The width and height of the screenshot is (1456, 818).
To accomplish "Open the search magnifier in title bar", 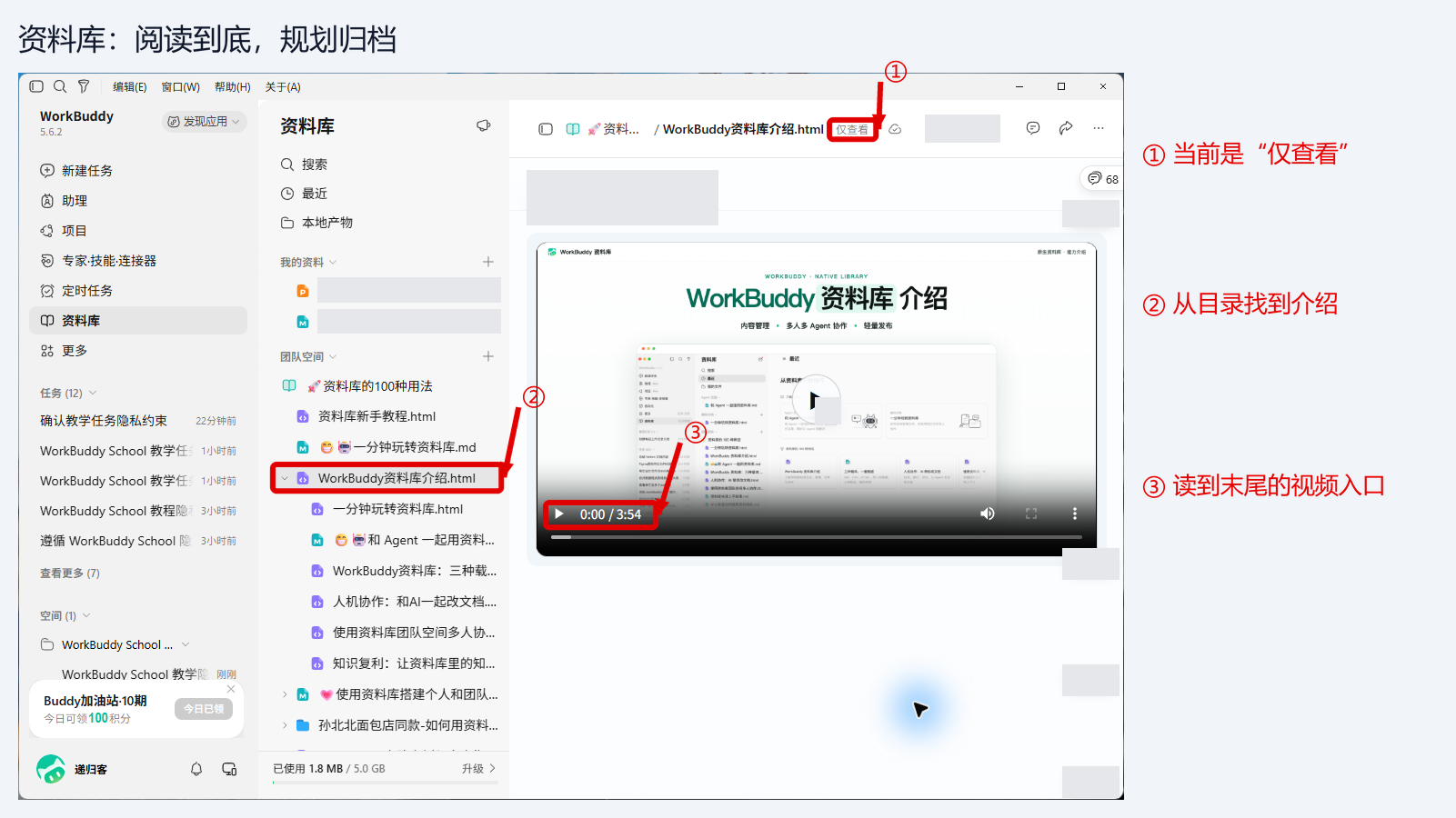I will [x=60, y=86].
